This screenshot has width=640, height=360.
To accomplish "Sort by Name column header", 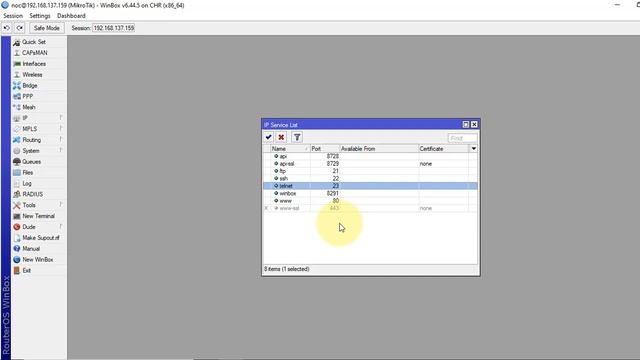I will (290, 149).
